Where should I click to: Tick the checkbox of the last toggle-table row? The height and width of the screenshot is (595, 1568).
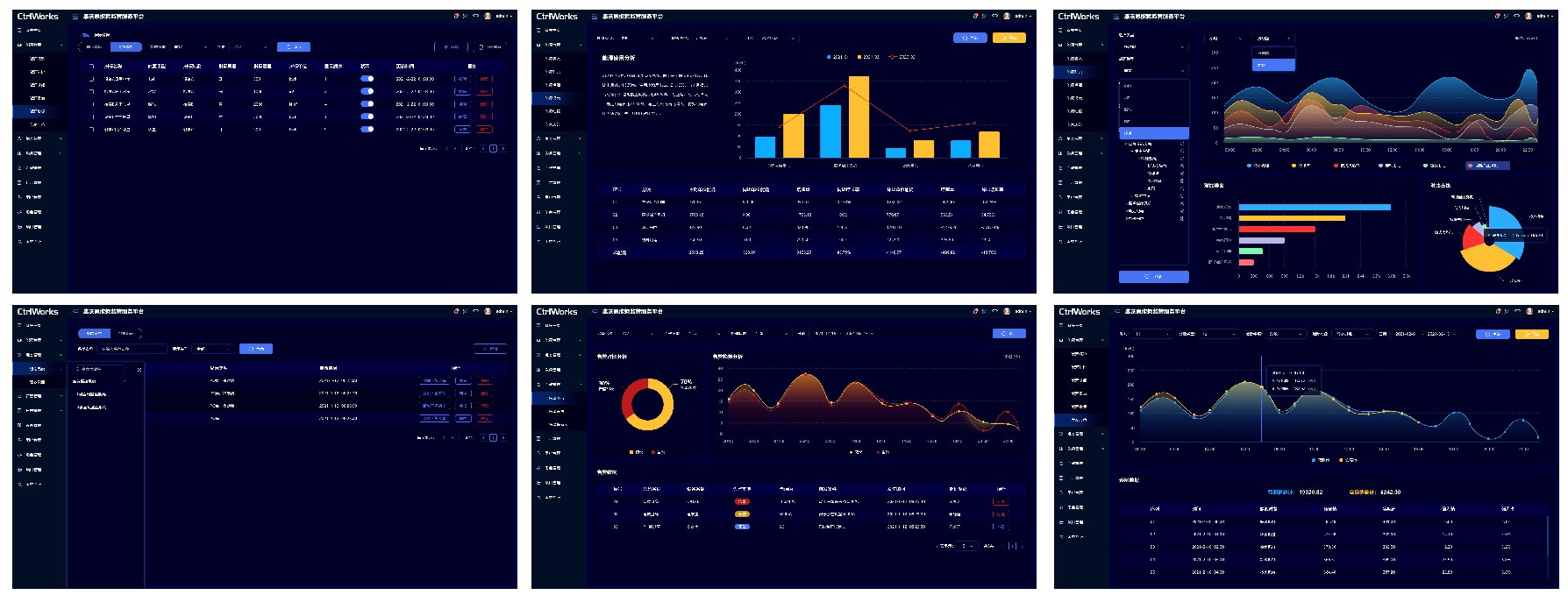click(91, 129)
